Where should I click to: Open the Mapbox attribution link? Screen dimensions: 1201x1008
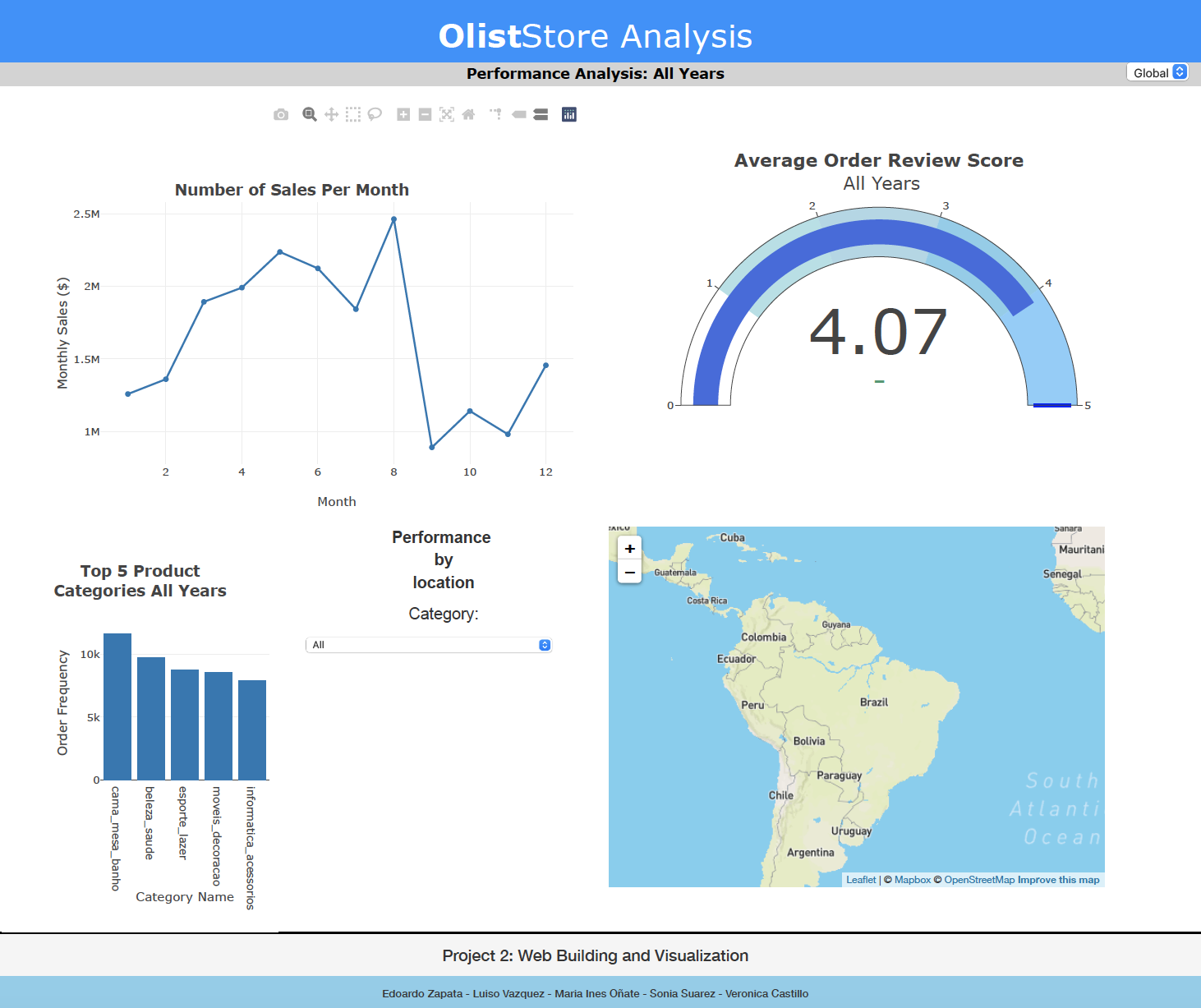[x=913, y=880]
